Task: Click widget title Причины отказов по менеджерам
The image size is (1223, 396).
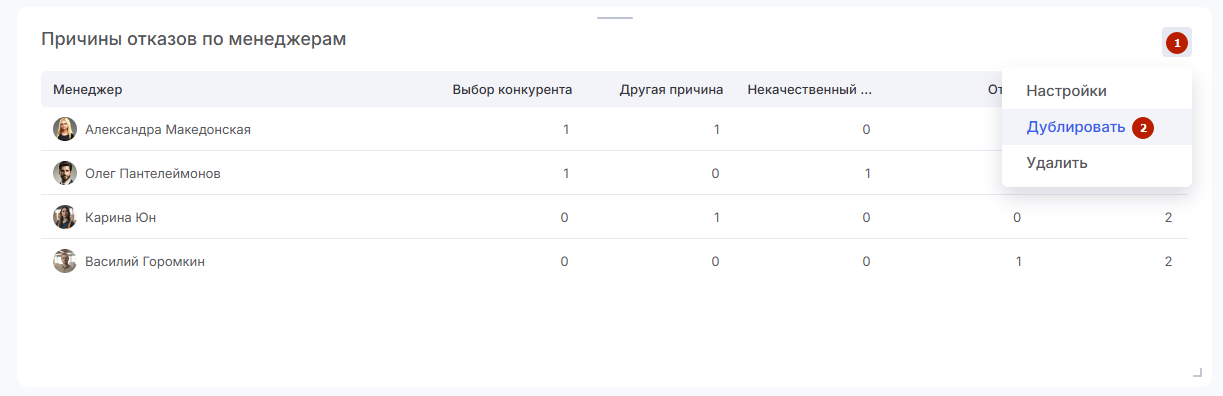Action: coord(194,40)
